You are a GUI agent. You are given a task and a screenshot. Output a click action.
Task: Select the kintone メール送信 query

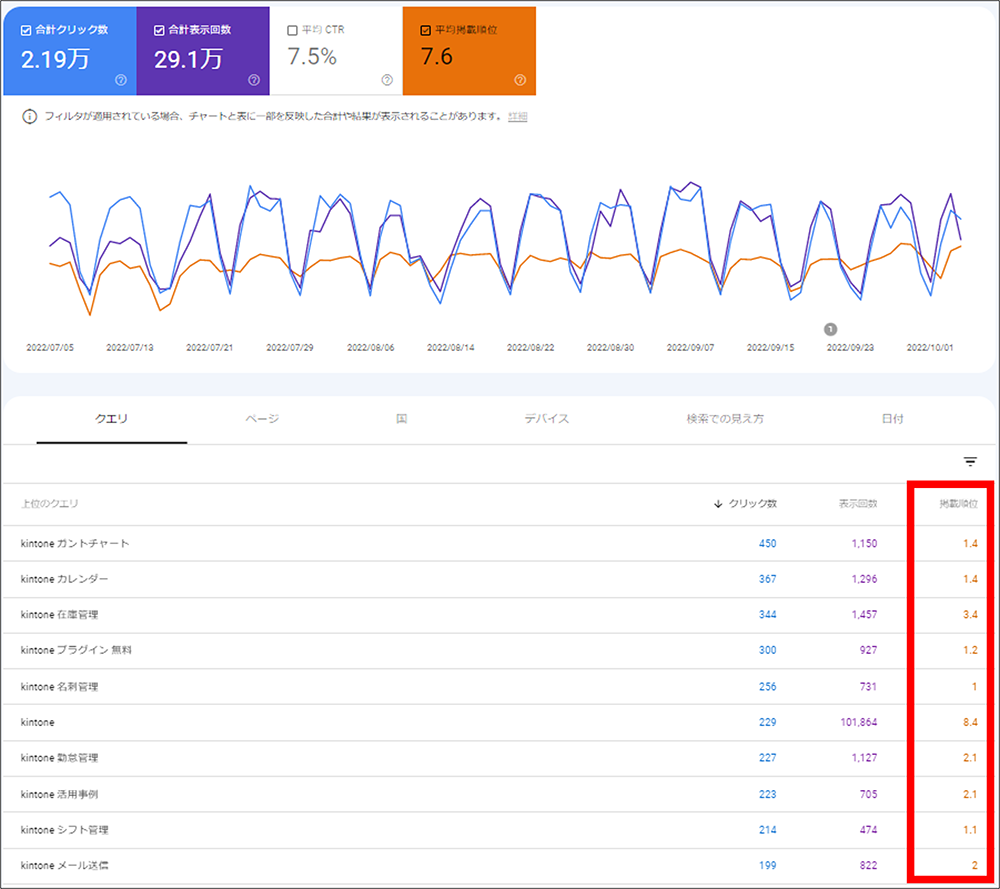tap(64, 866)
